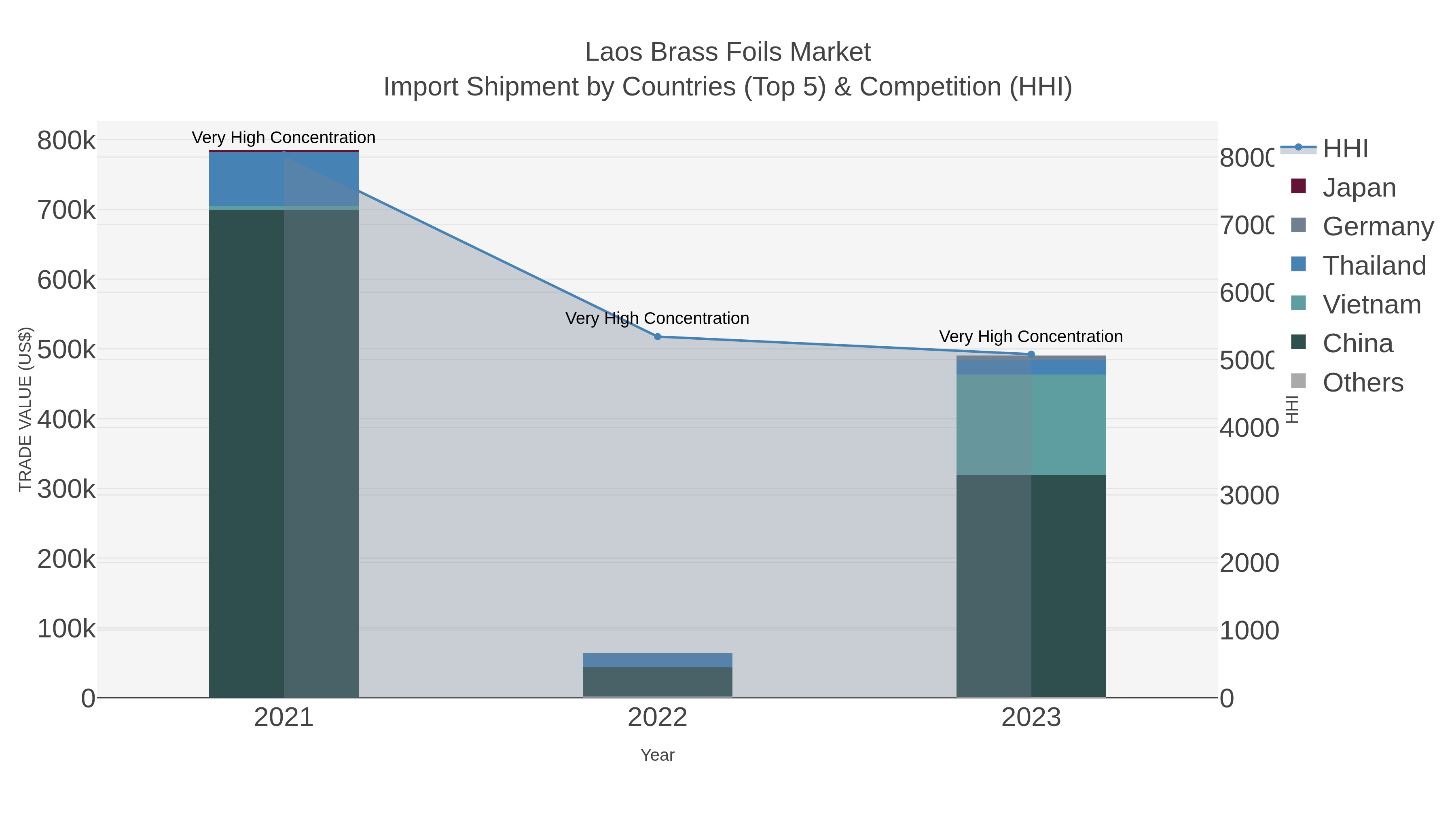Click 'Very High Concentration' annotation above 2021
This screenshot has height=819, width=1456.
284,138
